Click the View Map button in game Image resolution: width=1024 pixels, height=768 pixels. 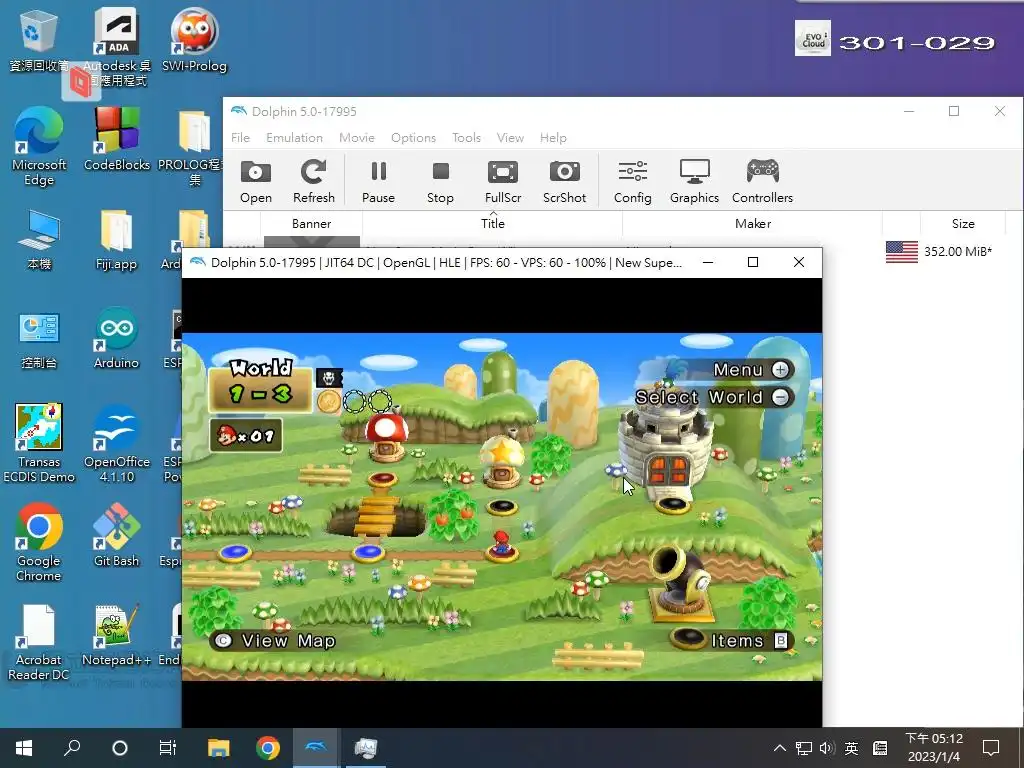point(276,641)
